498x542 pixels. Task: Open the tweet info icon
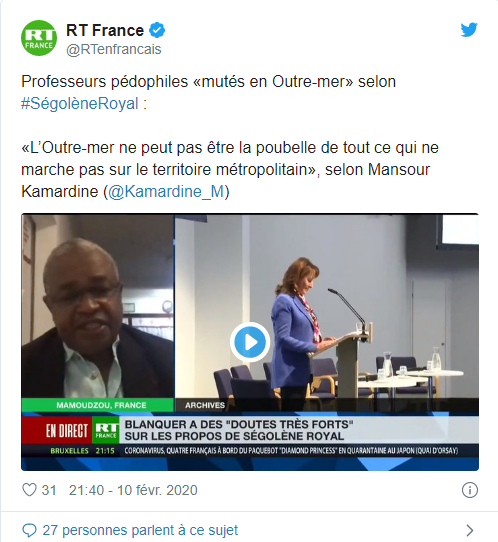[x=470, y=490]
